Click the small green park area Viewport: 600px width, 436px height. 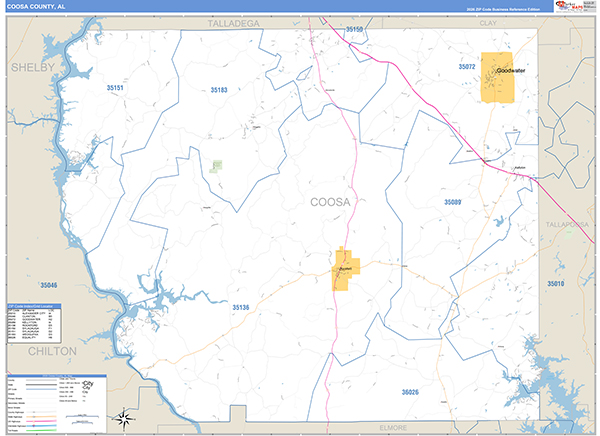216,166
